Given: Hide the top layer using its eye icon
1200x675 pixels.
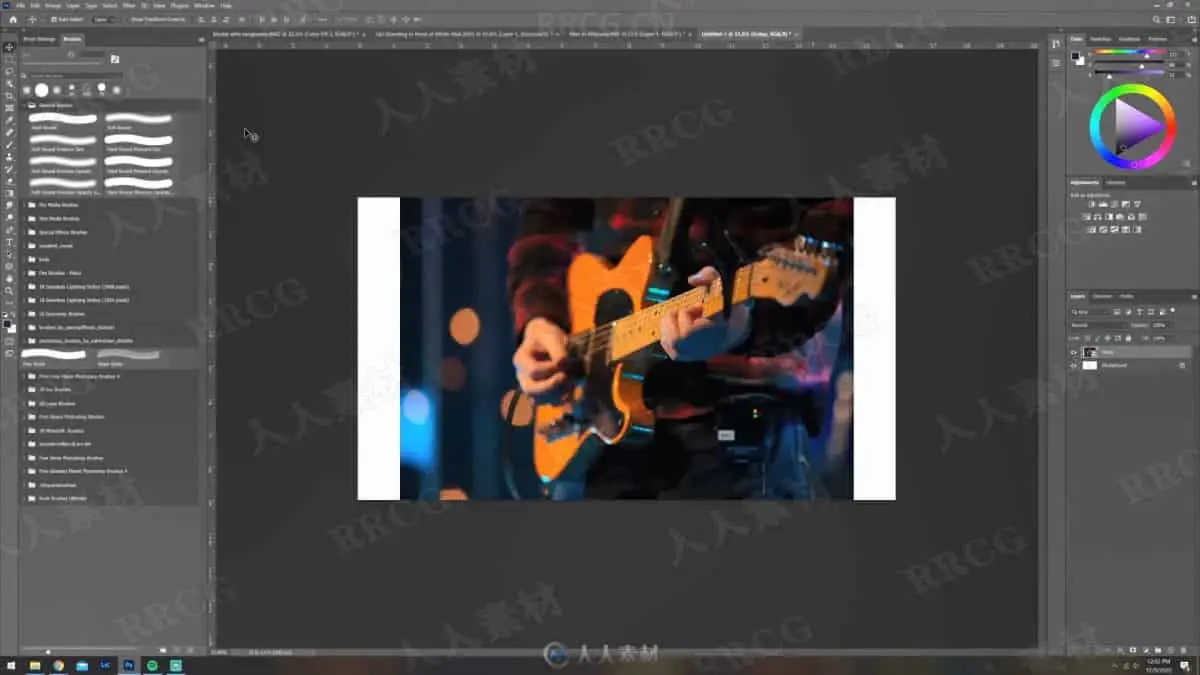Looking at the screenshot, I should (x=1074, y=352).
